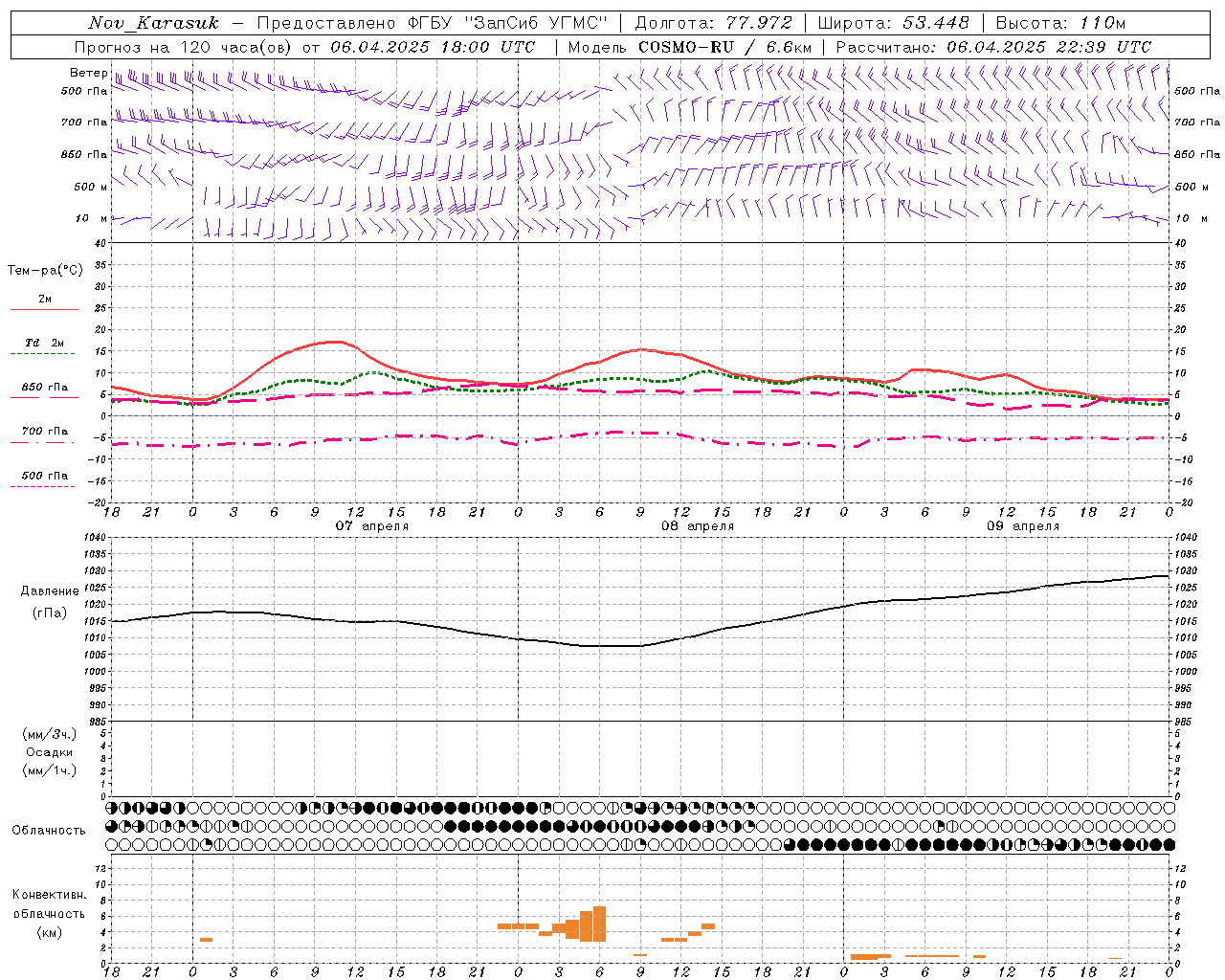Click the '08 апреля' date label
This screenshot has width=1225, height=980.
[x=698, y=526]
